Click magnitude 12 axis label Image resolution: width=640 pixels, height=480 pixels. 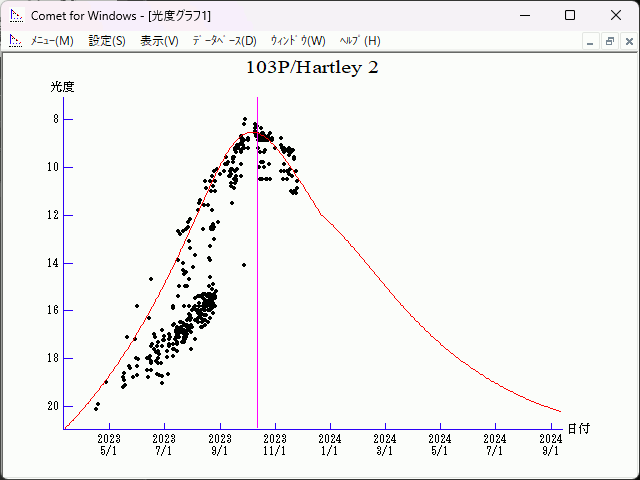(53, 215)
